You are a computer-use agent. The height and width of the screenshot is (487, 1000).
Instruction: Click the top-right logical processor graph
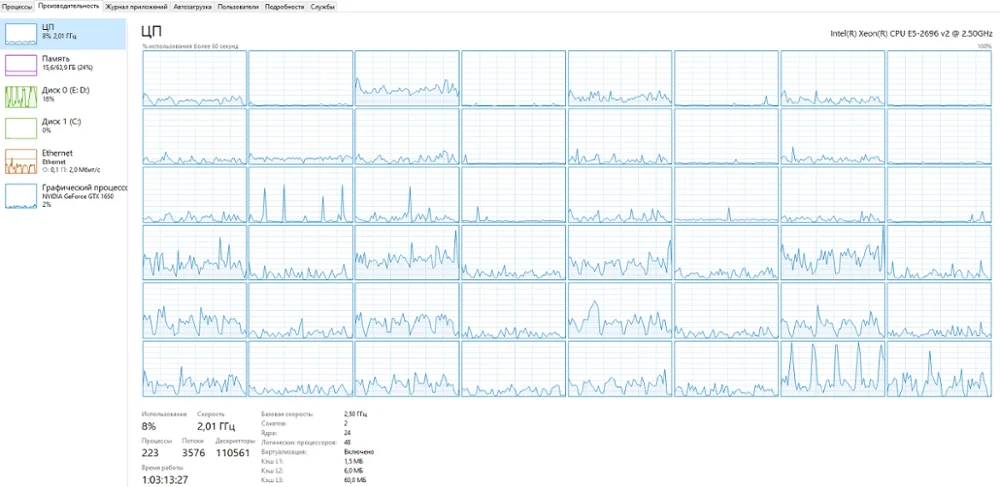click(939, 78)
